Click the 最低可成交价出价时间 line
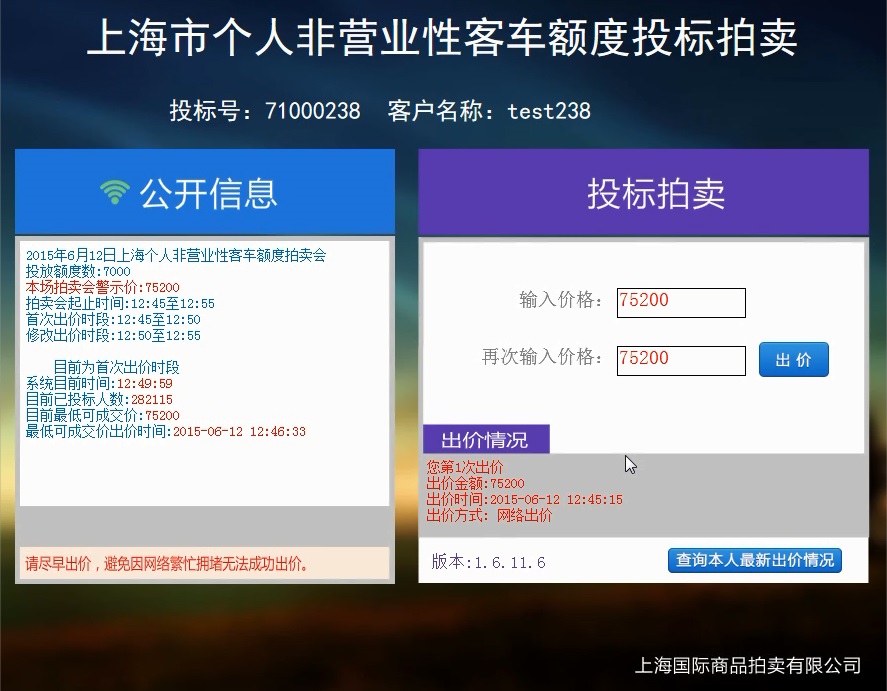This screenshot has width=887, height=691. click(x=166, y=431)
